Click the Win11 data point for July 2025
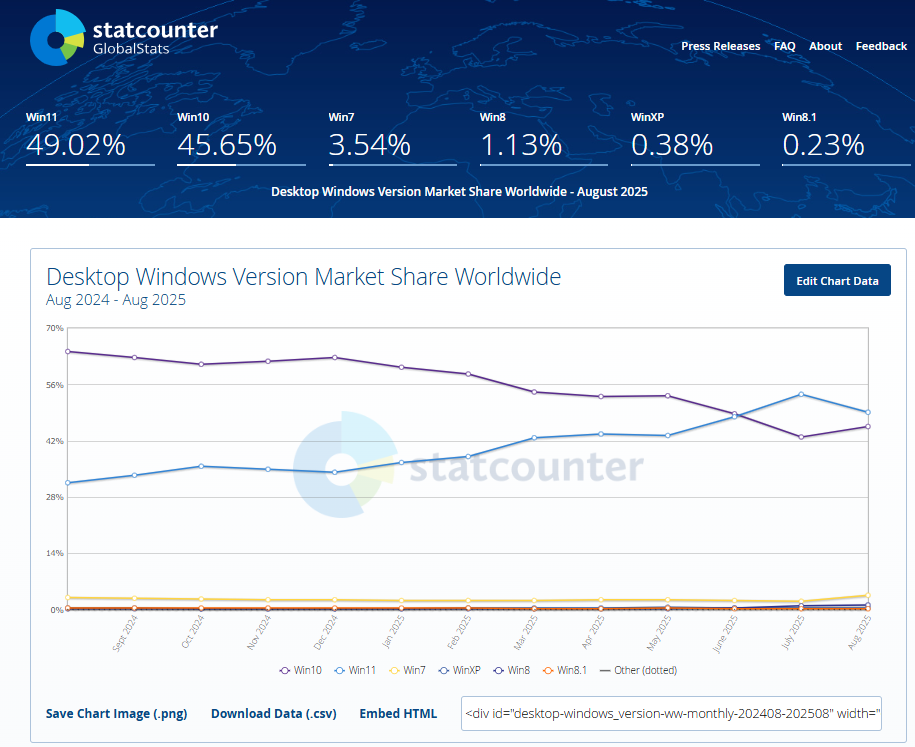Screen dimensions: 915x747 801,395
